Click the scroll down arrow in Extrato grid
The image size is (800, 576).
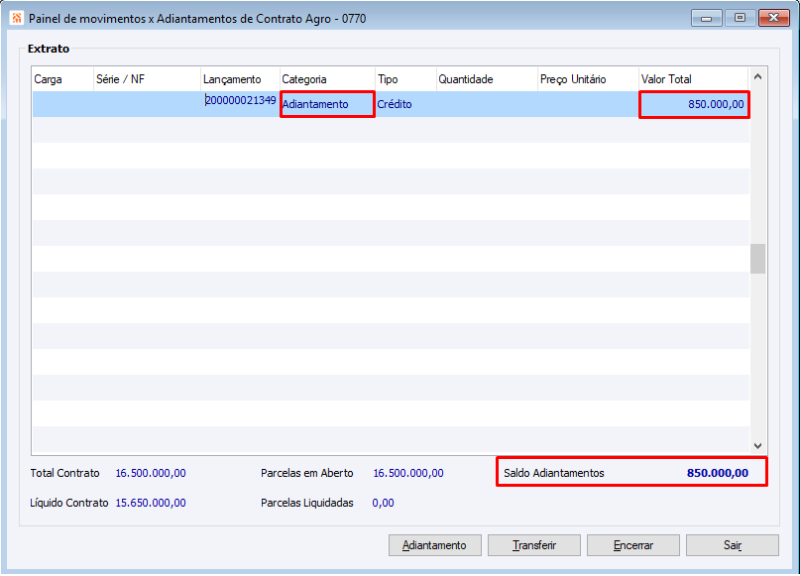[x=758, y=445]
